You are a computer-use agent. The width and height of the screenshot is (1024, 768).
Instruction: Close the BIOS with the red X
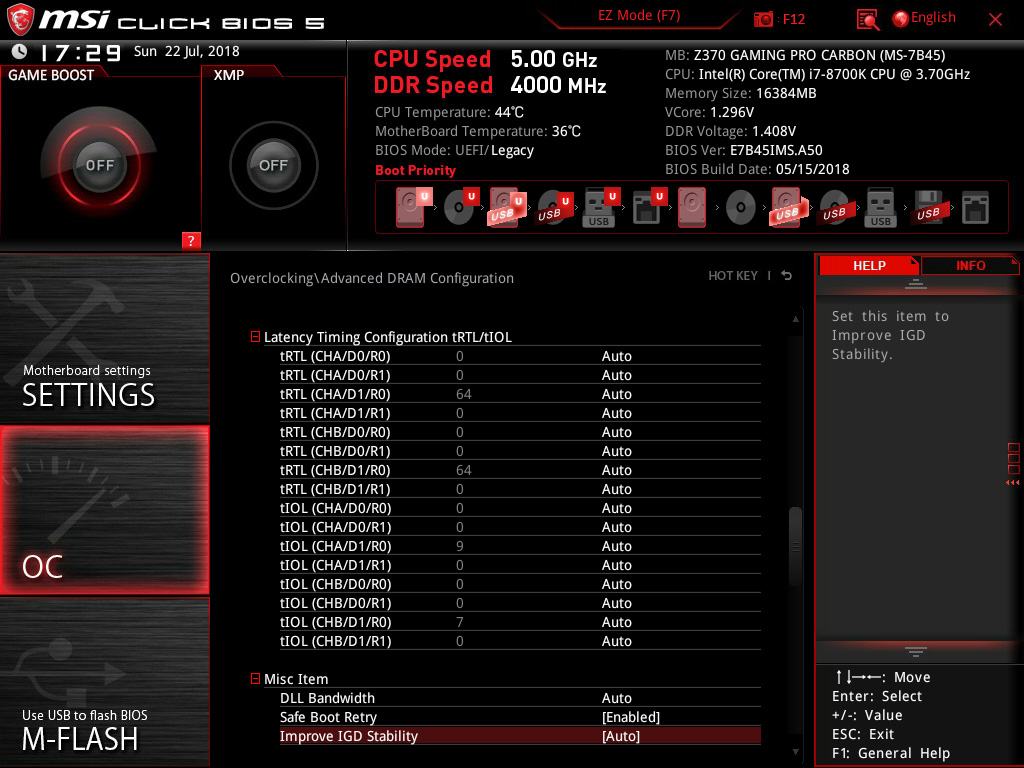(x=995, y=20)
